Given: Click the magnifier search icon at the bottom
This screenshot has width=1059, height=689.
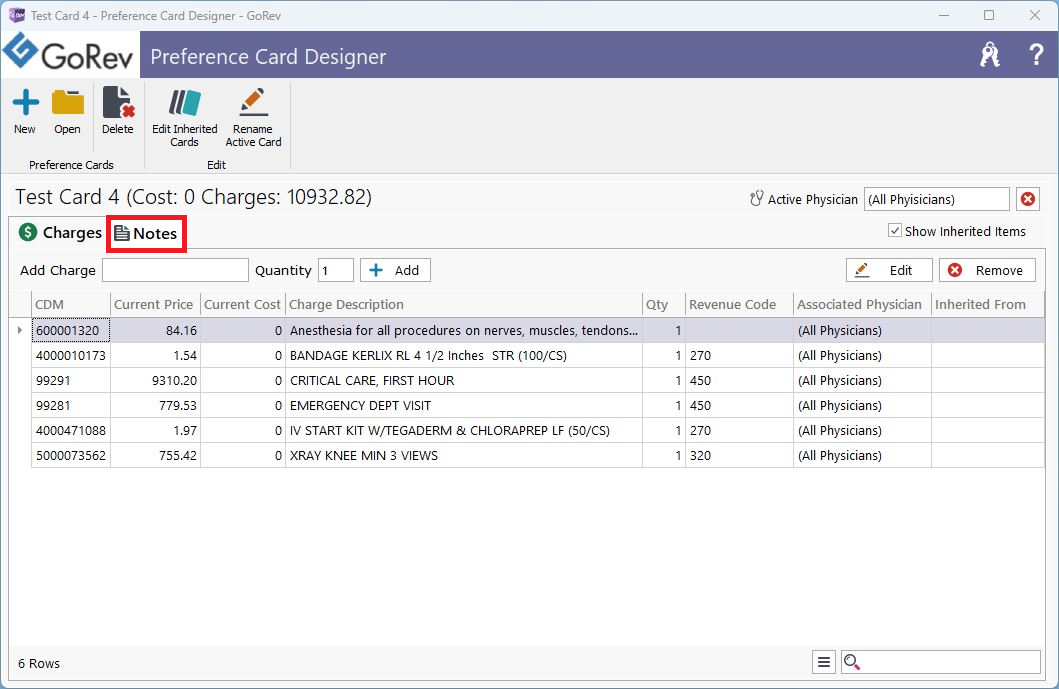Looking at the screenshot, I should pyautogui.click(x=852, y=663).
